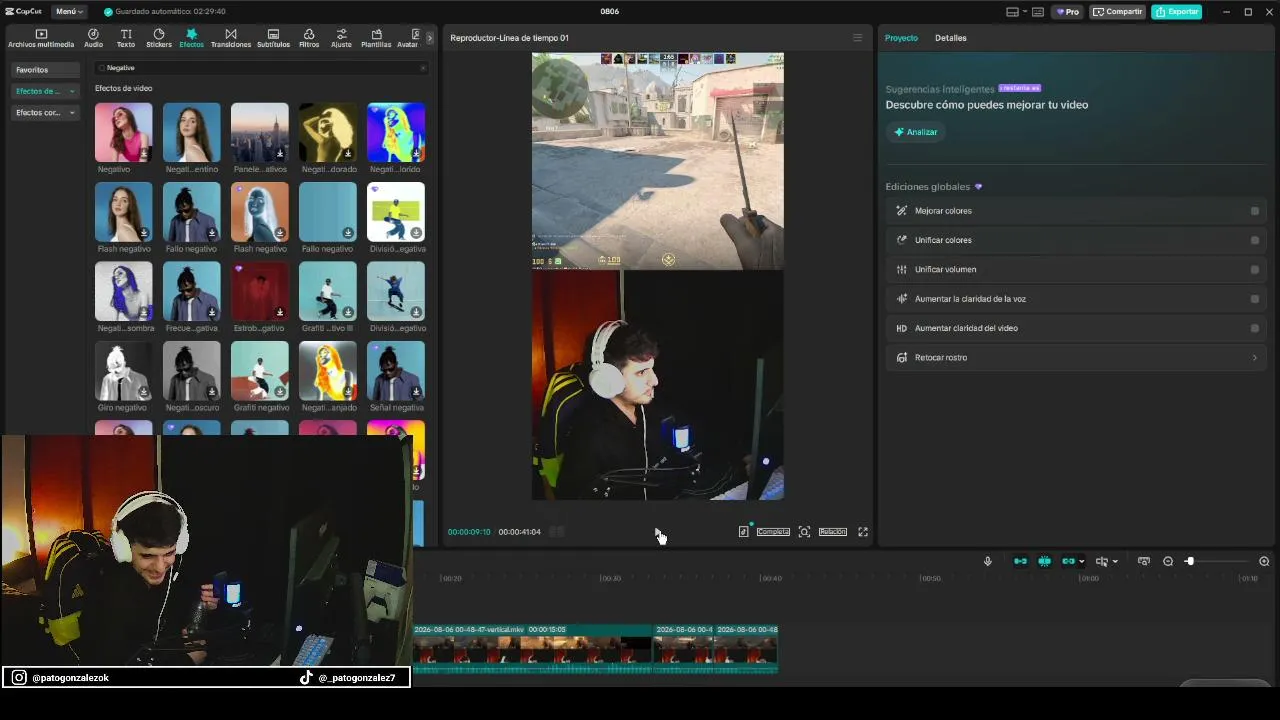Screen dimensions: 1280x720
Task: Open the Filtros panel
Action: [x=309, y=38]
